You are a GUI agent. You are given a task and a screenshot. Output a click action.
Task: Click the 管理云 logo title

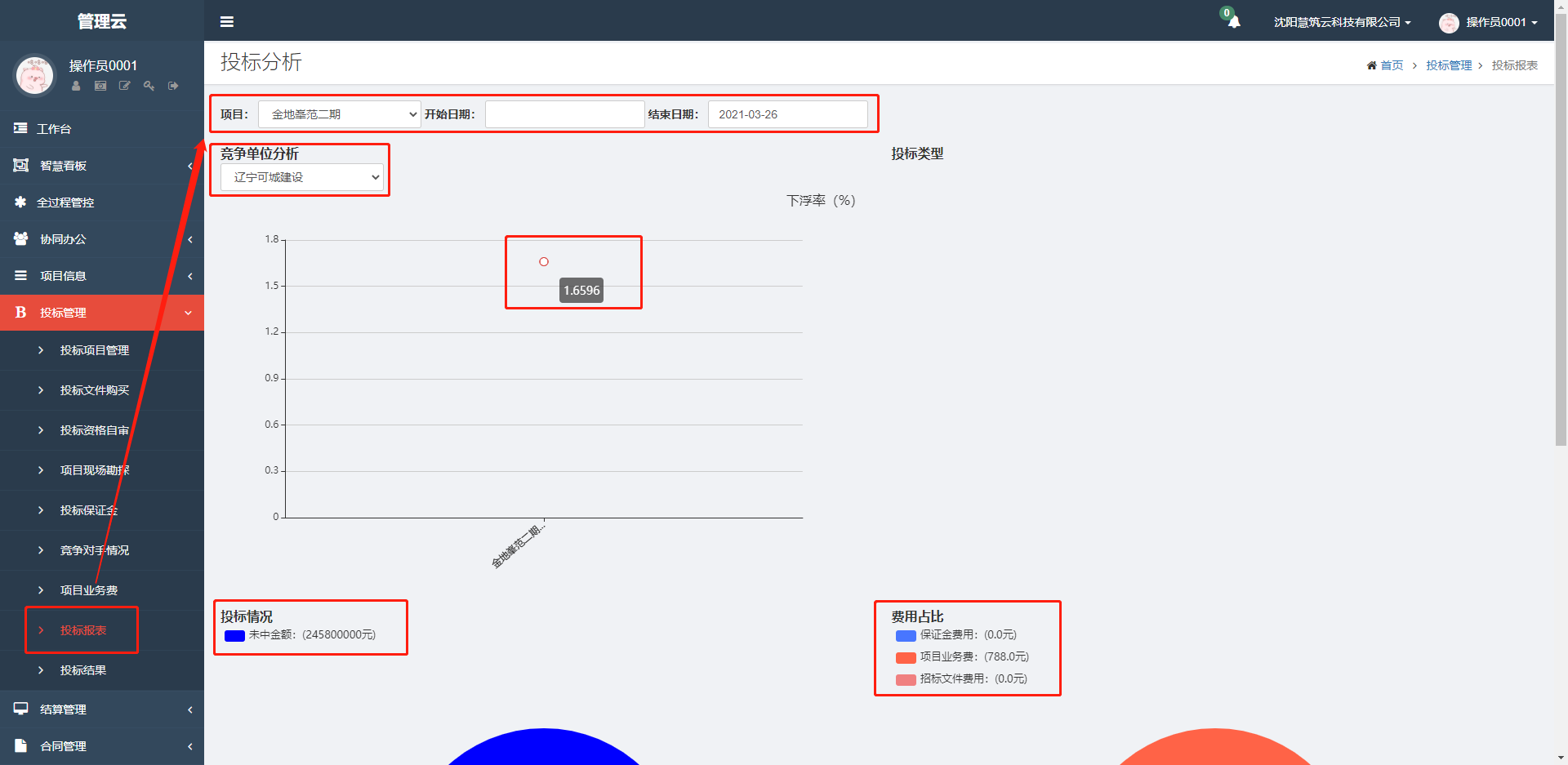tap(102, 21)
